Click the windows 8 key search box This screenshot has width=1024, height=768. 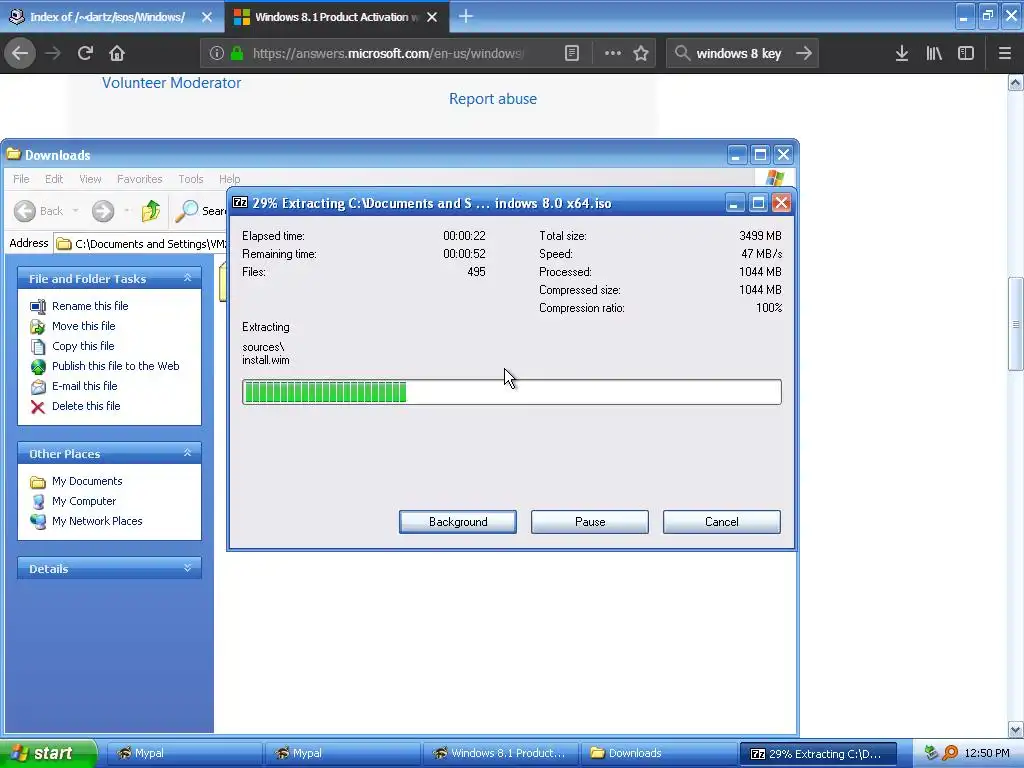point(738,53)
